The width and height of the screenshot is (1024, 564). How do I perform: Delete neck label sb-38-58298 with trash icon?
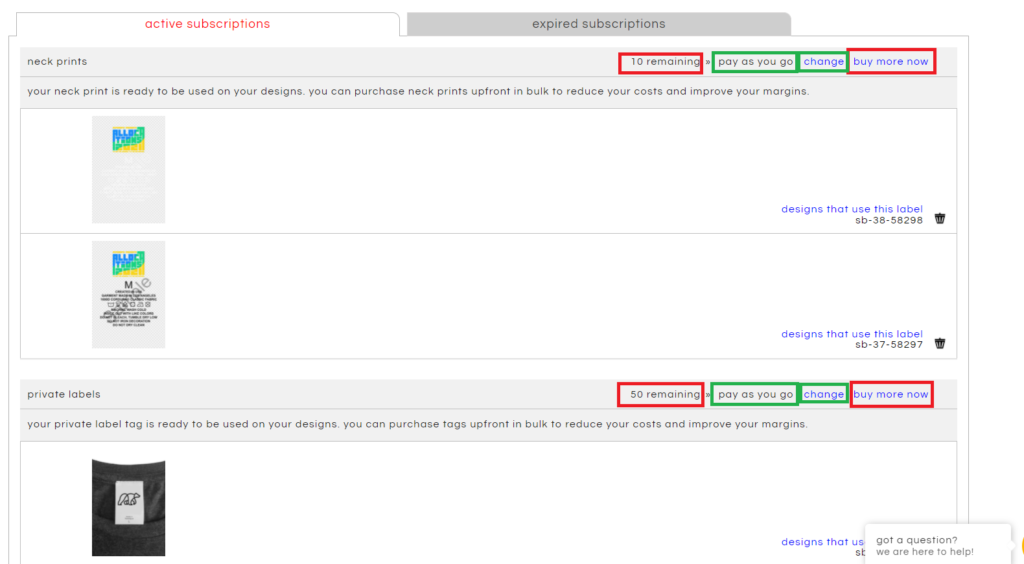pyautogui.click(x=939, y=219)
